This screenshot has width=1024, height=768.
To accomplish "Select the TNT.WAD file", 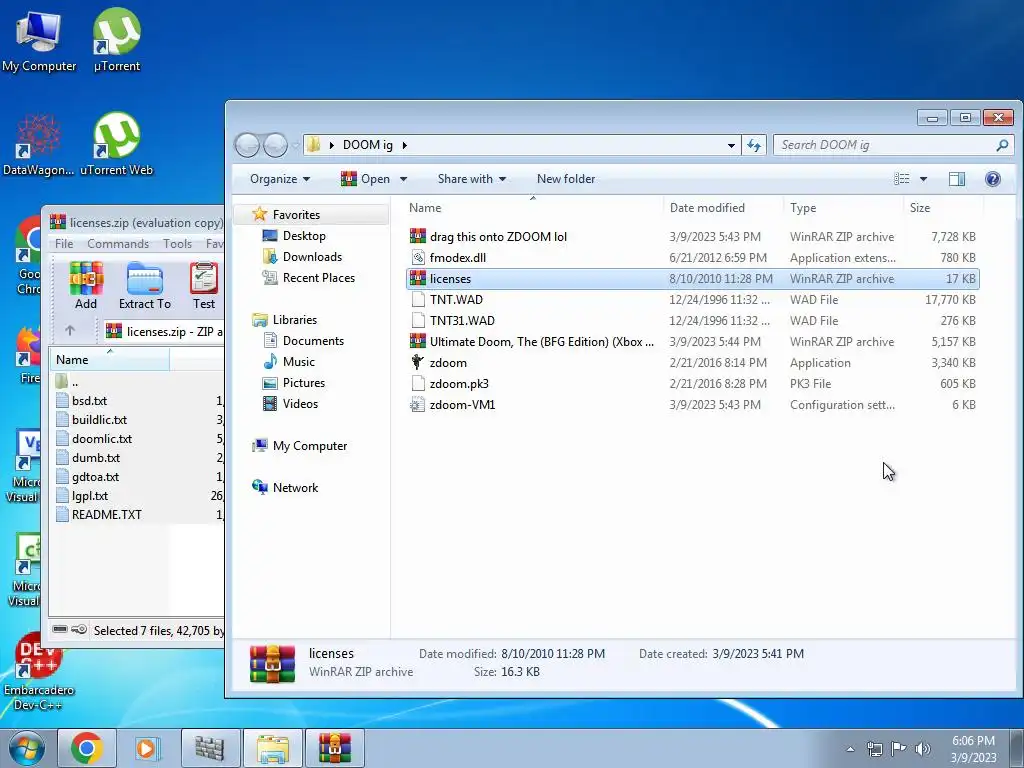I will click(692, 300).
